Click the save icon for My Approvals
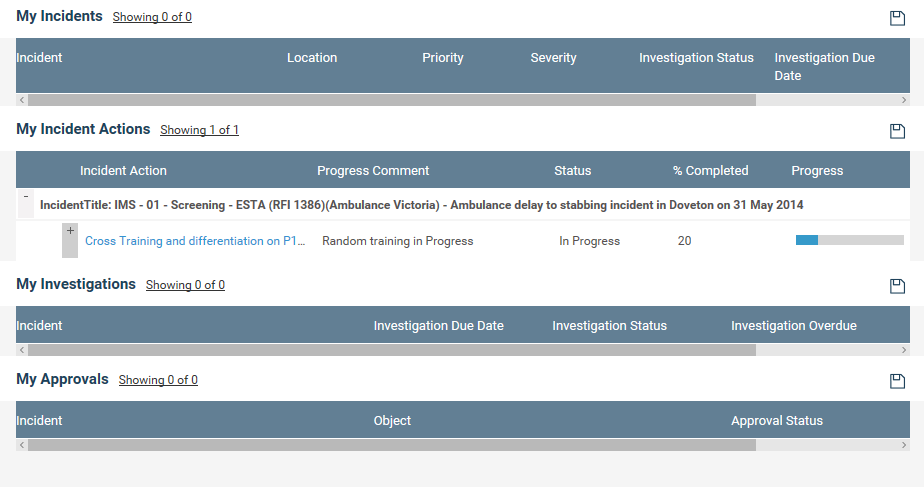The width and height of the screenshot is (924, 487). pyautogui.click(x=897, y=381)
